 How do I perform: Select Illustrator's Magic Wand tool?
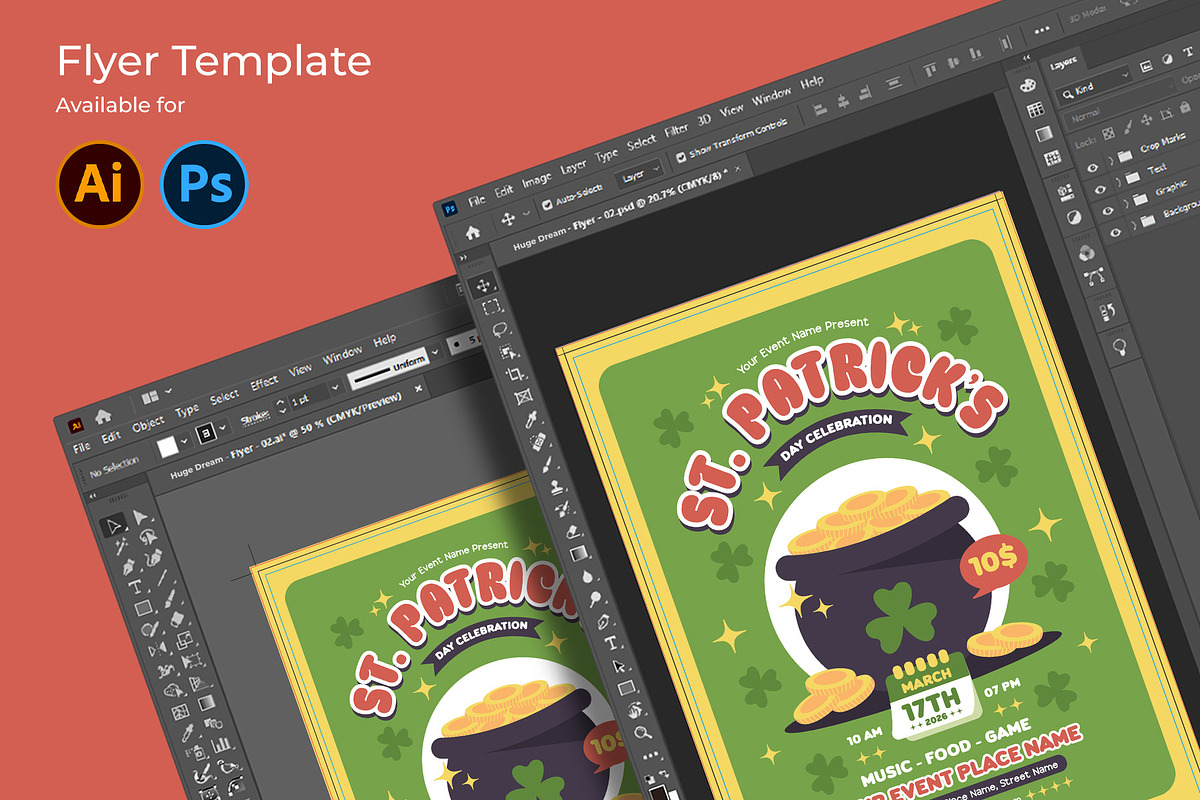pyautogui.click(x=121, y=546)
